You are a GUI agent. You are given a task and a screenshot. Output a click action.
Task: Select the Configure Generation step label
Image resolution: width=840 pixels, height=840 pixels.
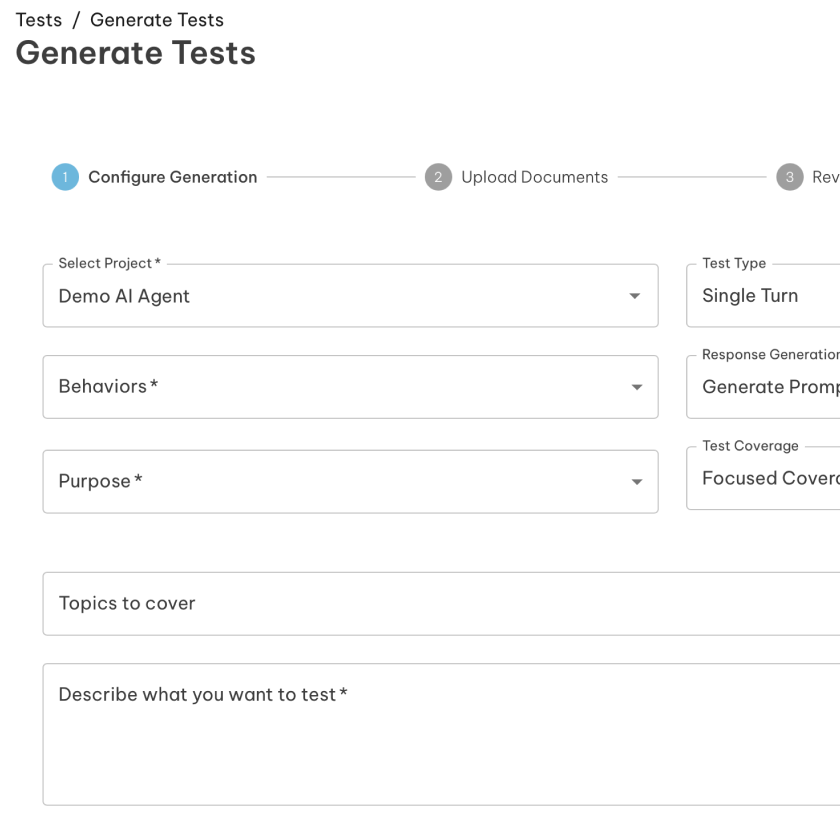click(x=172, y=177)
